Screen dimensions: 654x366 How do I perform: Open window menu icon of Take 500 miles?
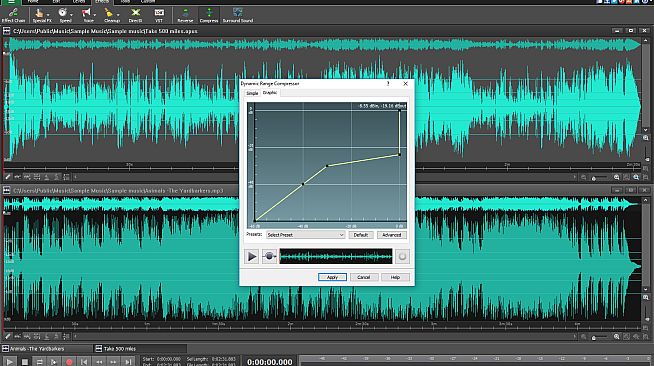pos(7,31)
